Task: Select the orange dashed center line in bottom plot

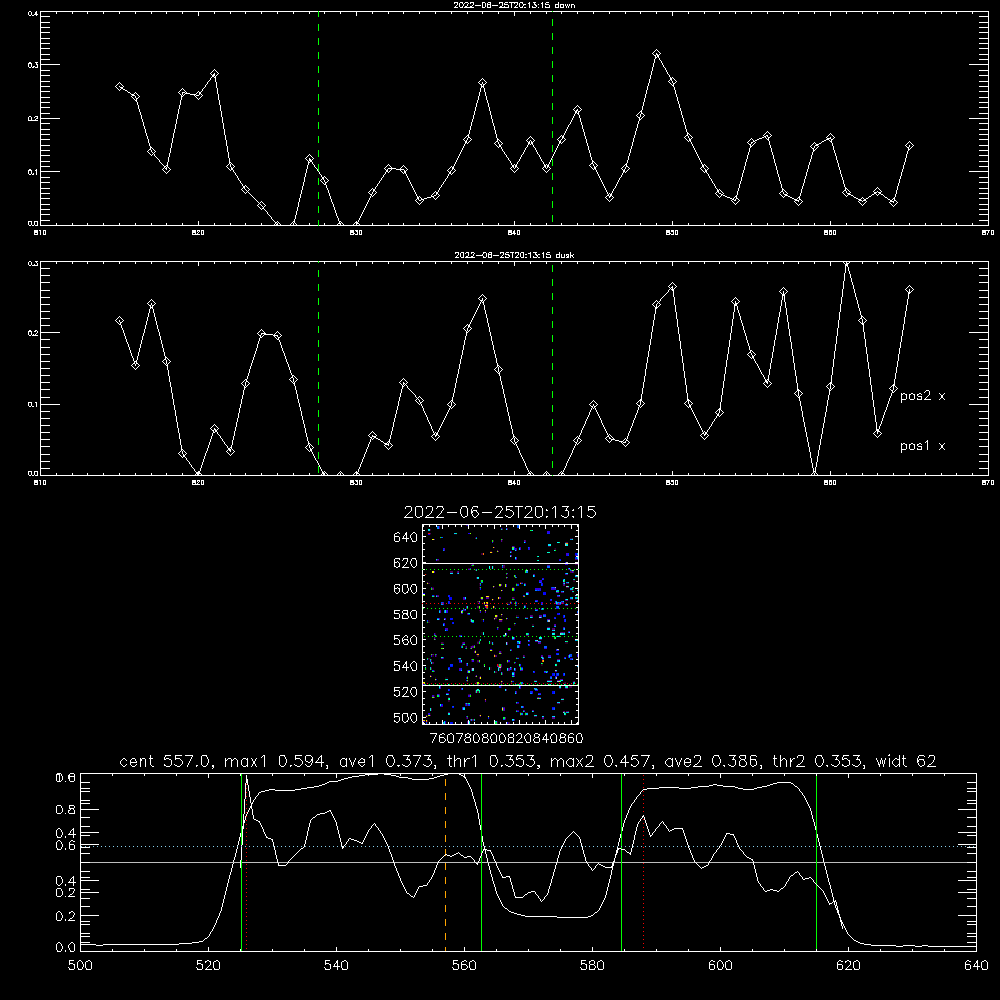Action: coord(445,862)
